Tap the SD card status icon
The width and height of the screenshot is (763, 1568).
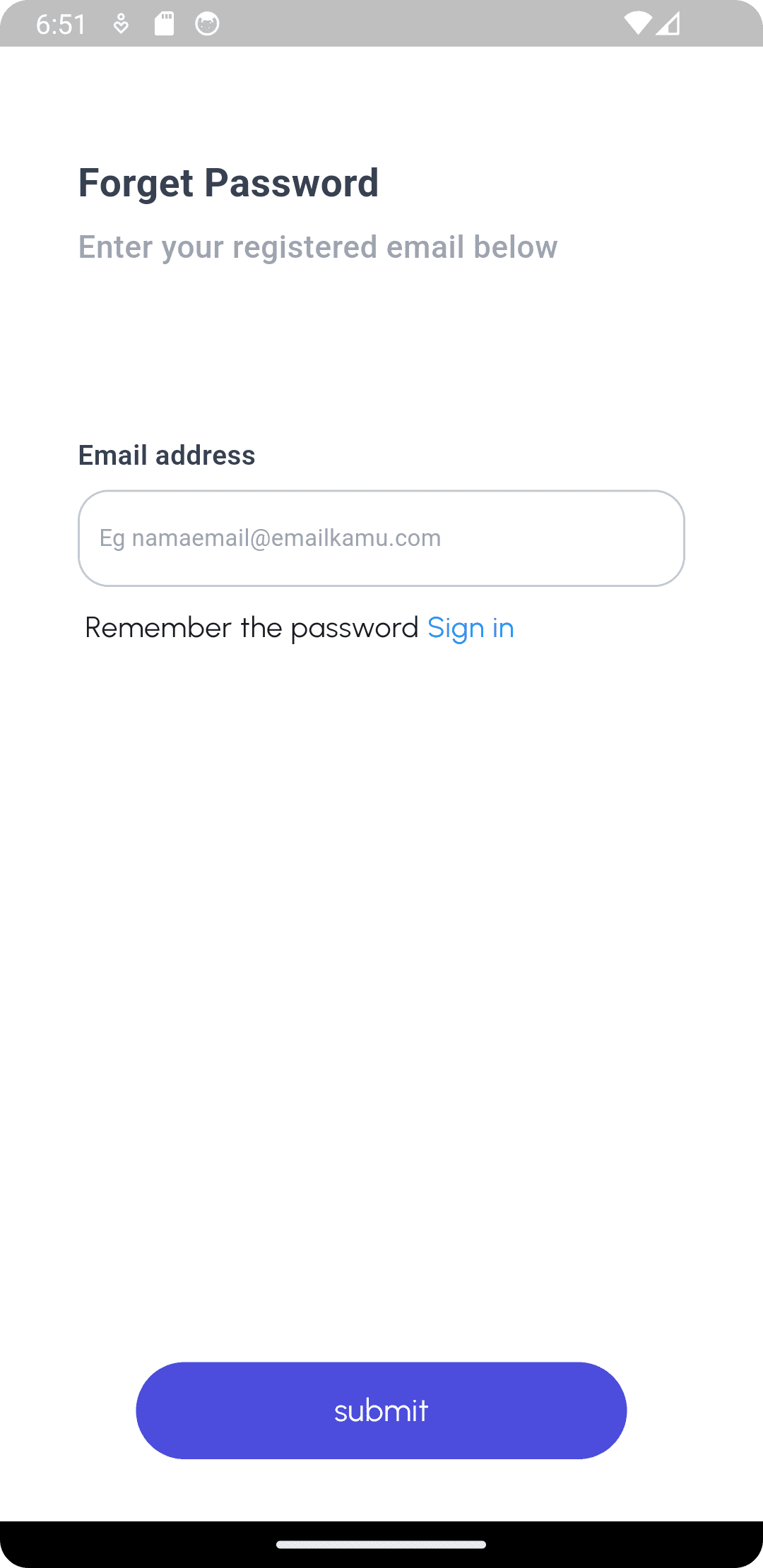pos(164,24)
